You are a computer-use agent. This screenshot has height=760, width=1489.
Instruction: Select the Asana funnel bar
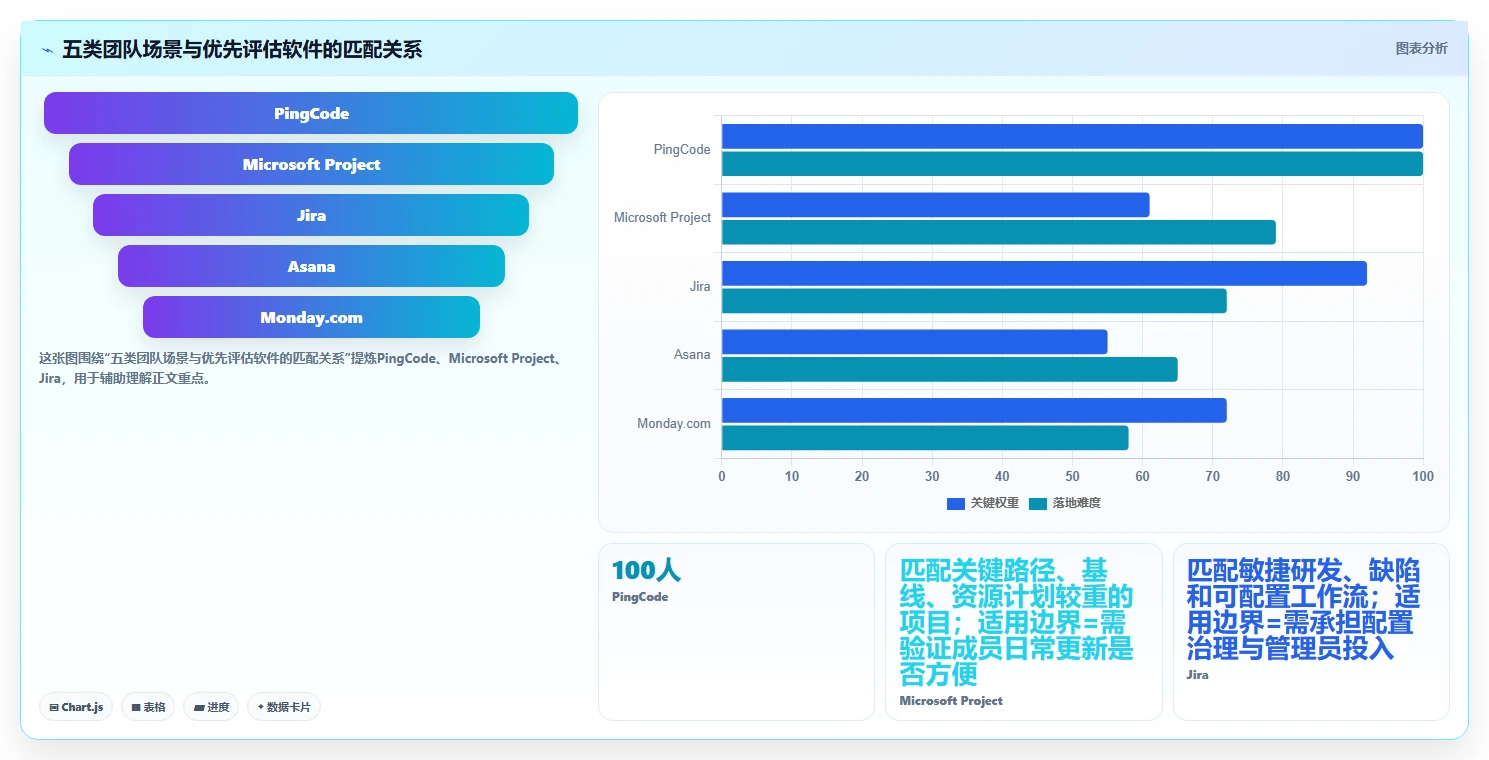311,266
